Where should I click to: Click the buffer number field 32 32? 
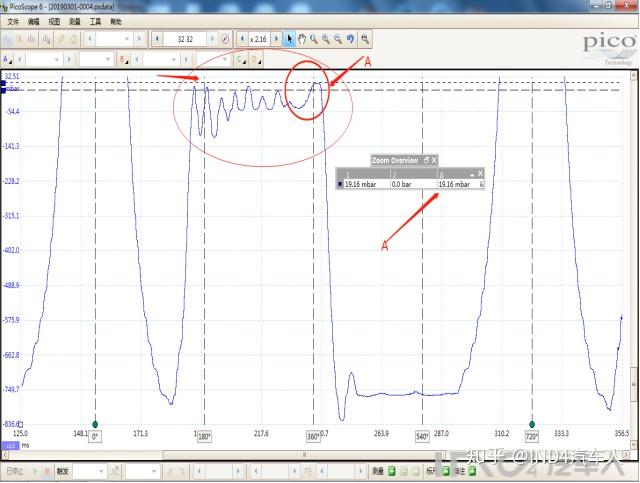point(185,39)
